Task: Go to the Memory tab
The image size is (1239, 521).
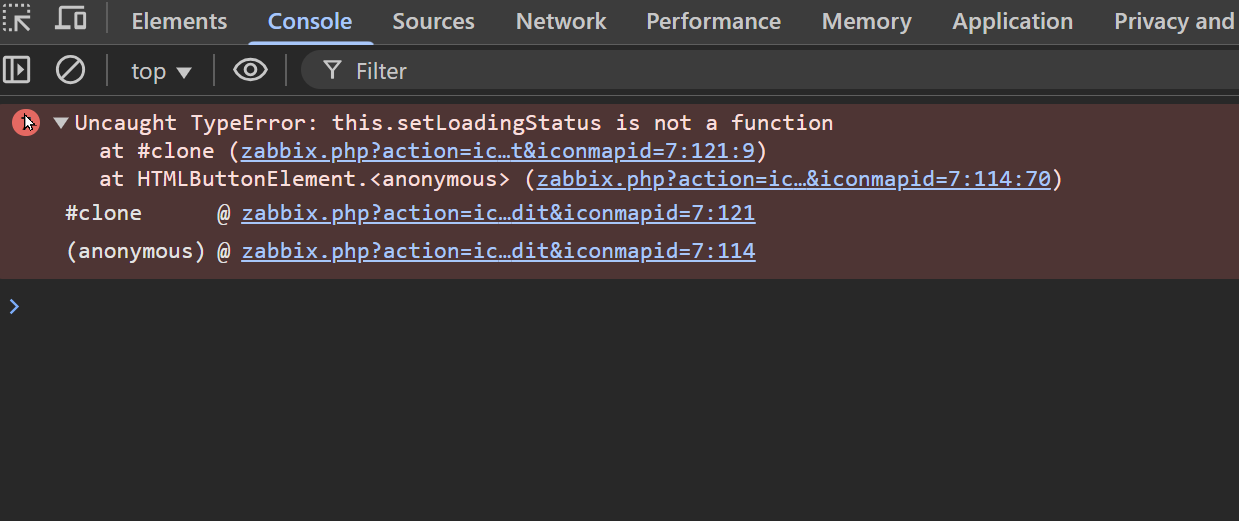Action: [x=866, y=21]
